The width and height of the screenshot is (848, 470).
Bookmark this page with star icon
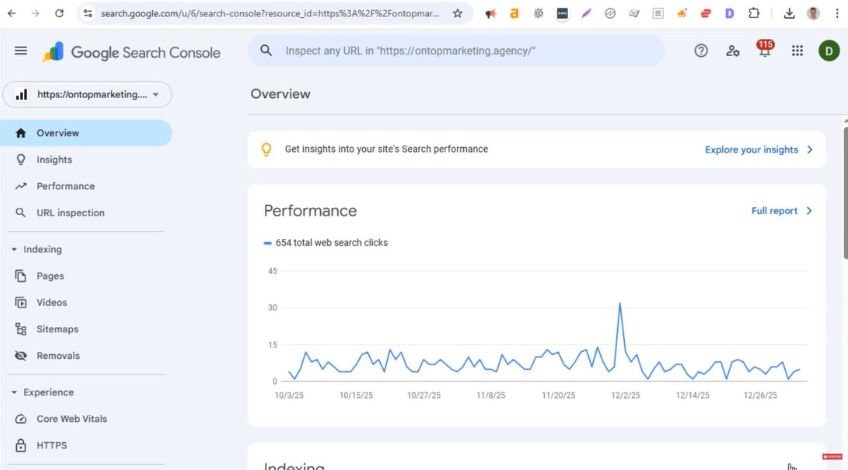457,14
